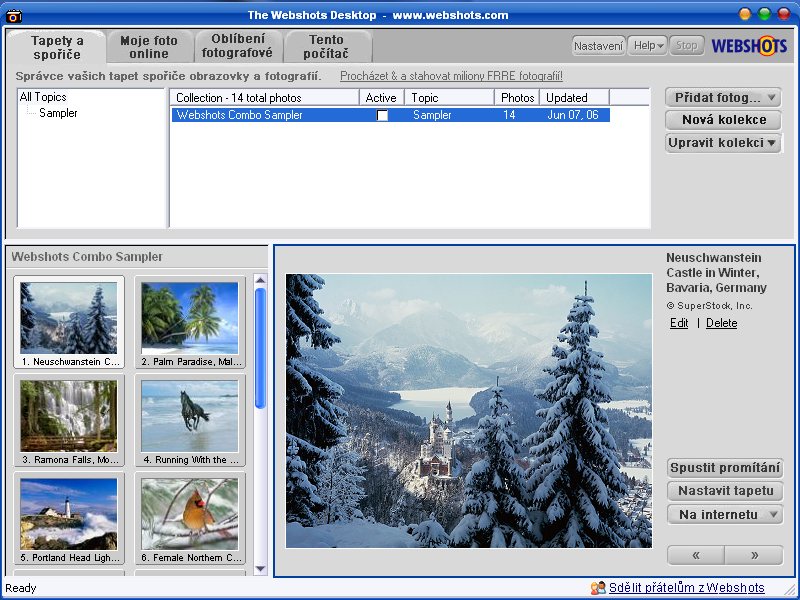Click the blue thumbnail scrollbar handle
This screenshot has width=800, height=600.
[260, 348]
